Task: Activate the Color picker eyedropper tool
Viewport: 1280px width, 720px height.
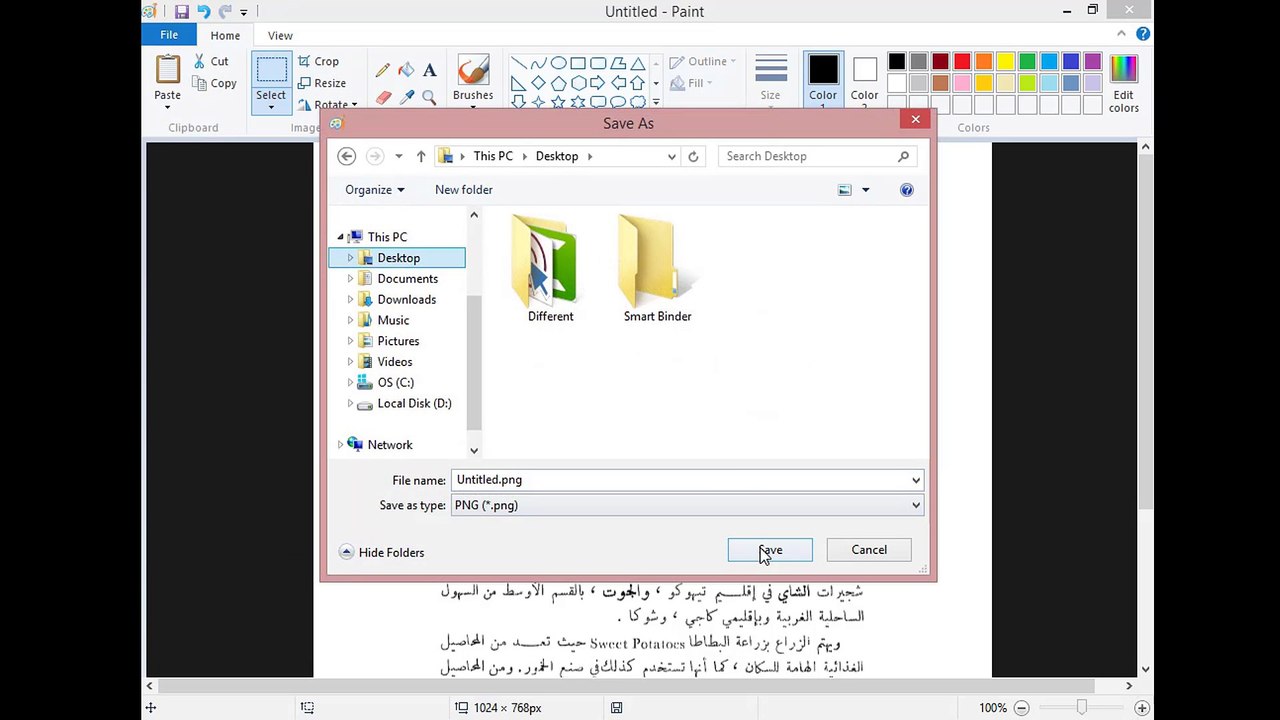Action: [406, 97]
